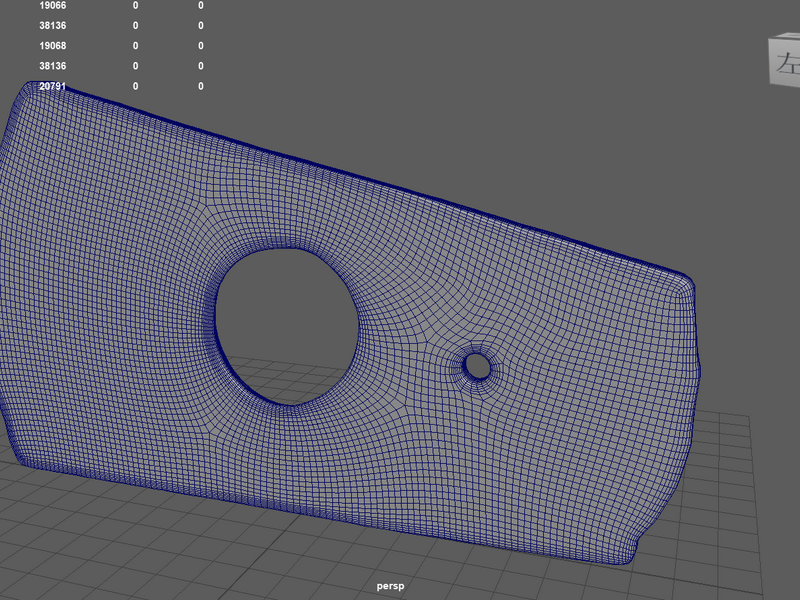Screen dimensions: 800x600
Task: Click the 20791 heads-up count value
Action: (x=53, y=86)
